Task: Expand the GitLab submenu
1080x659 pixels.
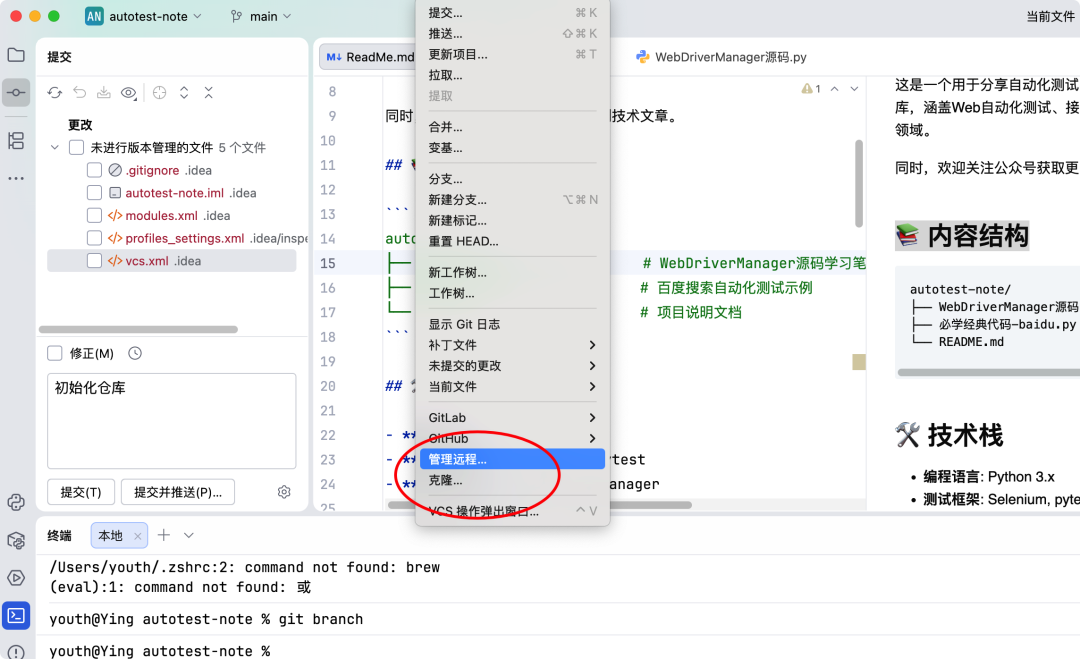Action: coord(512,418)
